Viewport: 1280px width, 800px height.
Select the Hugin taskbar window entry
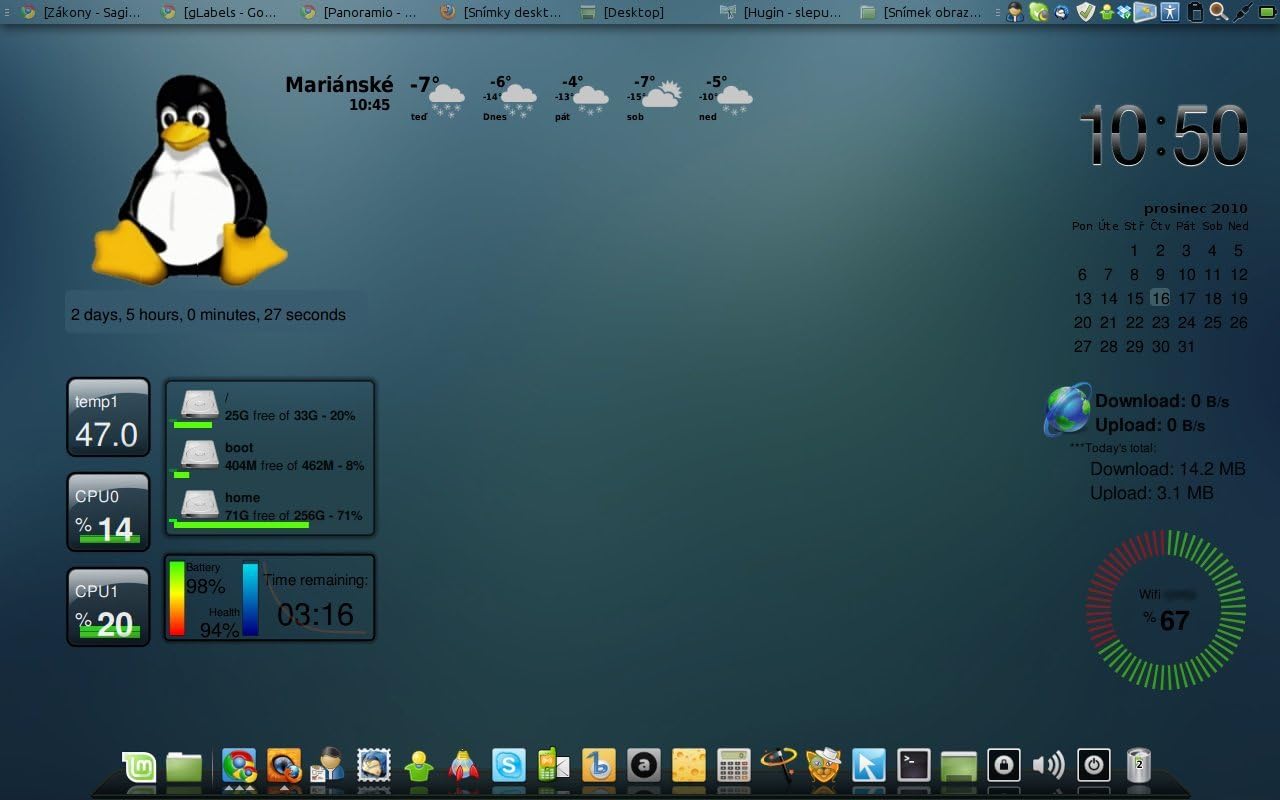point(780,12)
